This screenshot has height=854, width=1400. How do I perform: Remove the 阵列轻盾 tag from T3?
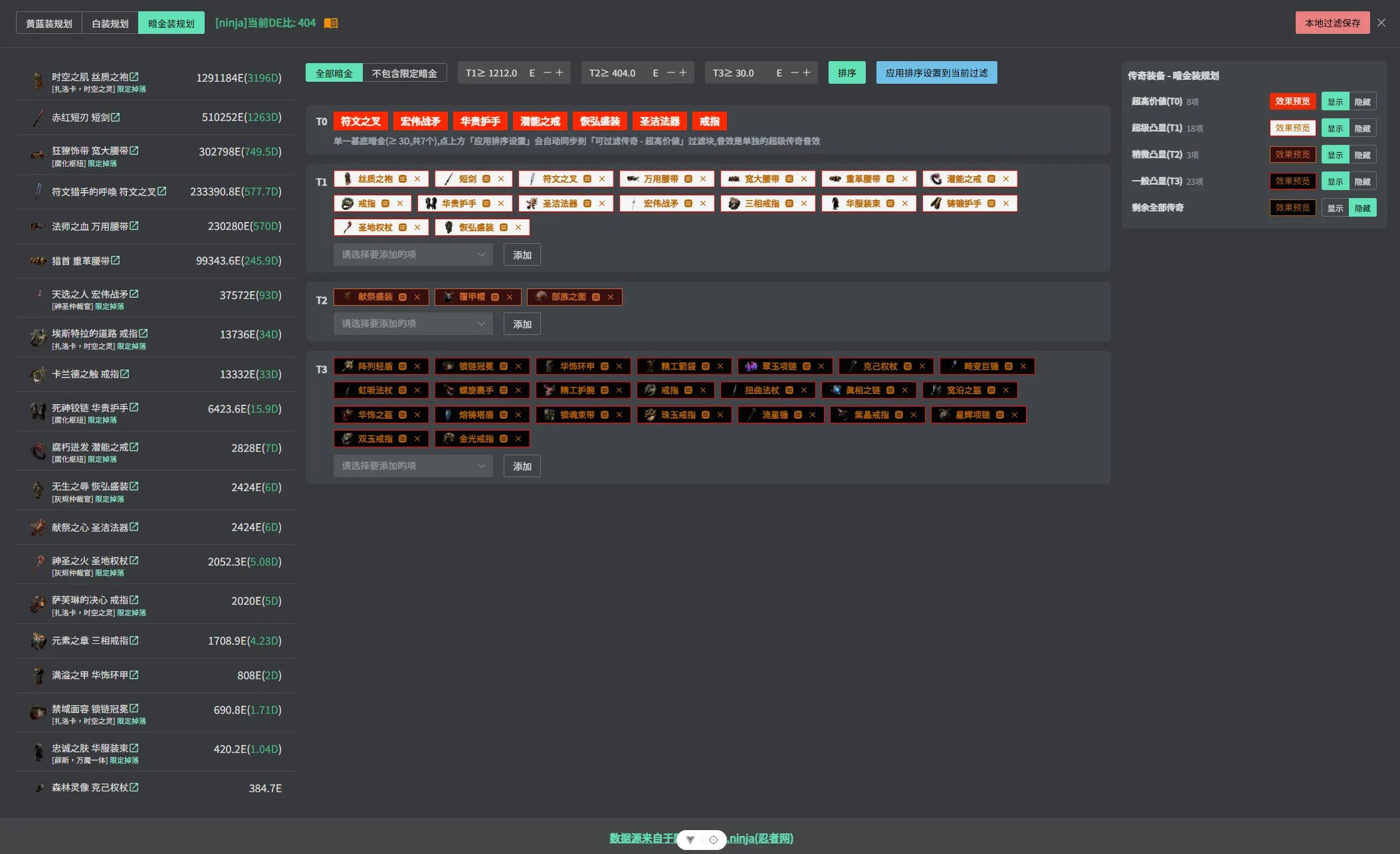click(x=417, y=366)
